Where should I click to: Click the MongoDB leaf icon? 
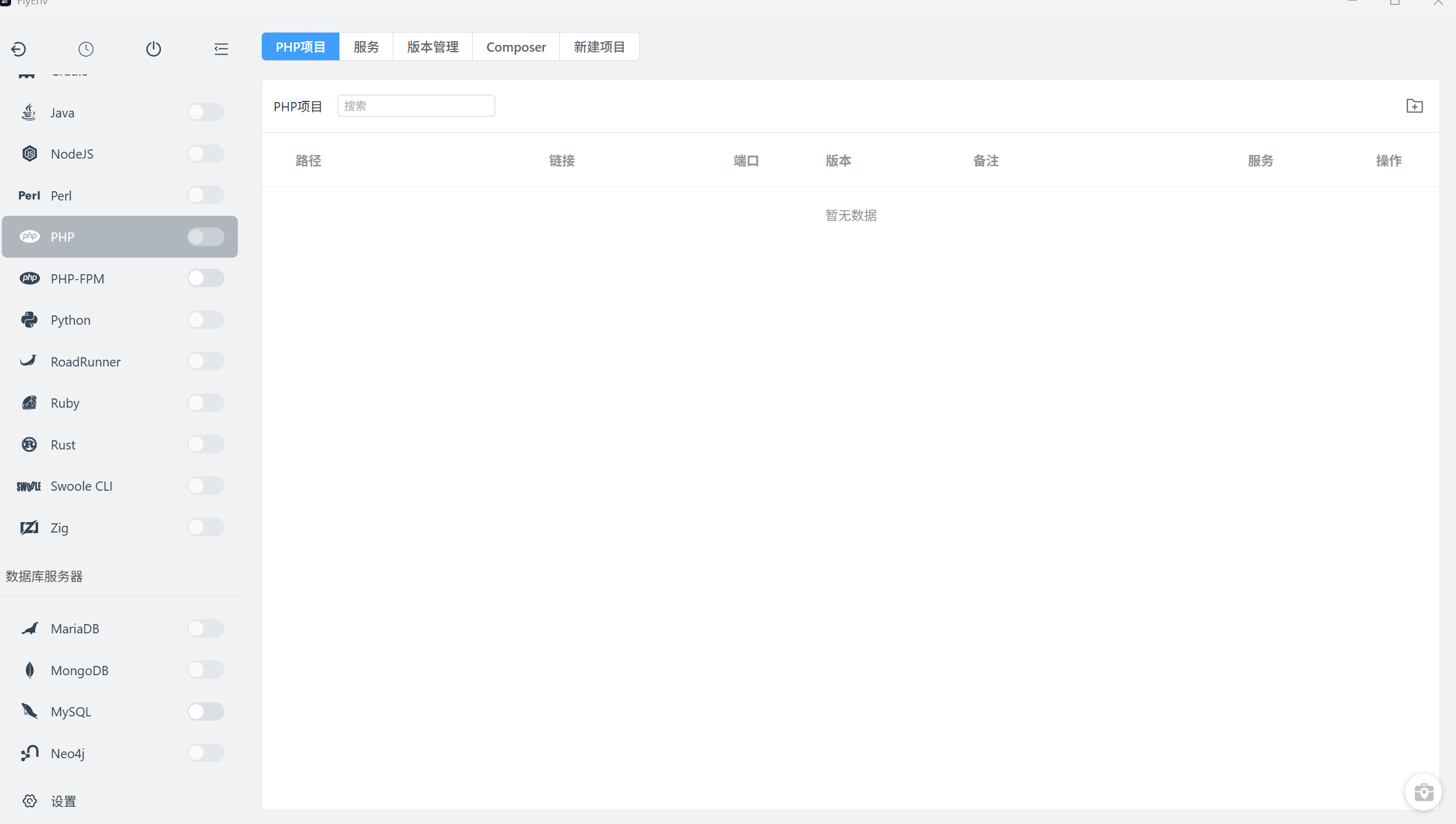(x=30, y=670)
